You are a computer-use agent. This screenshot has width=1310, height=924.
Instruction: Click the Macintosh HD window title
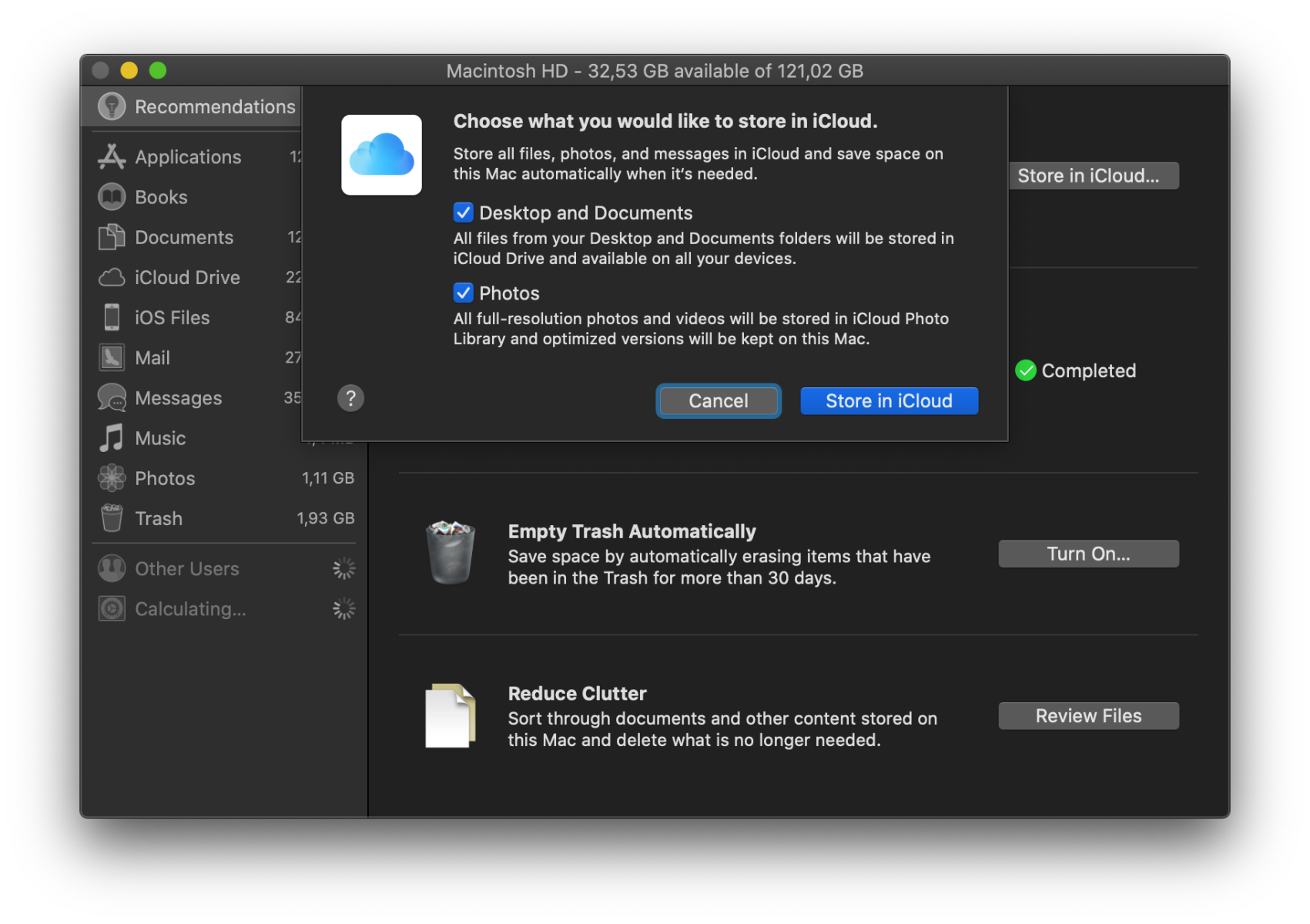655,71
